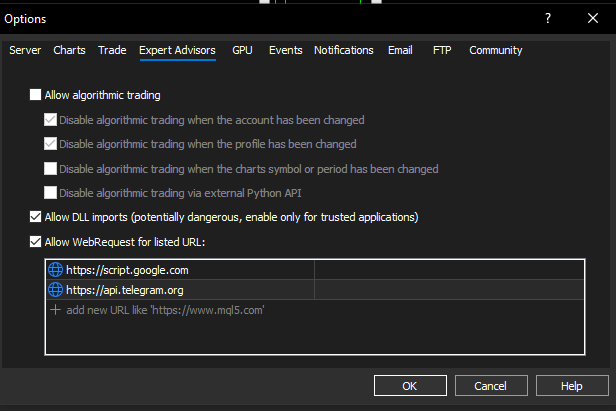
Task: Toggle disable trading when account changed
Action: [50, 120]
